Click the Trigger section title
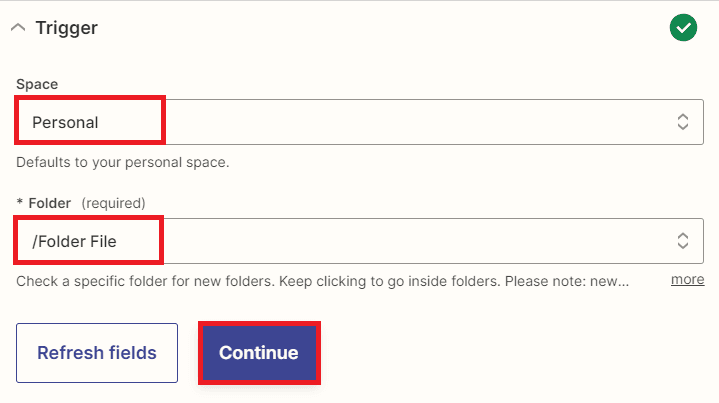This screenshot has height=403, width=719. pos(66,28)
